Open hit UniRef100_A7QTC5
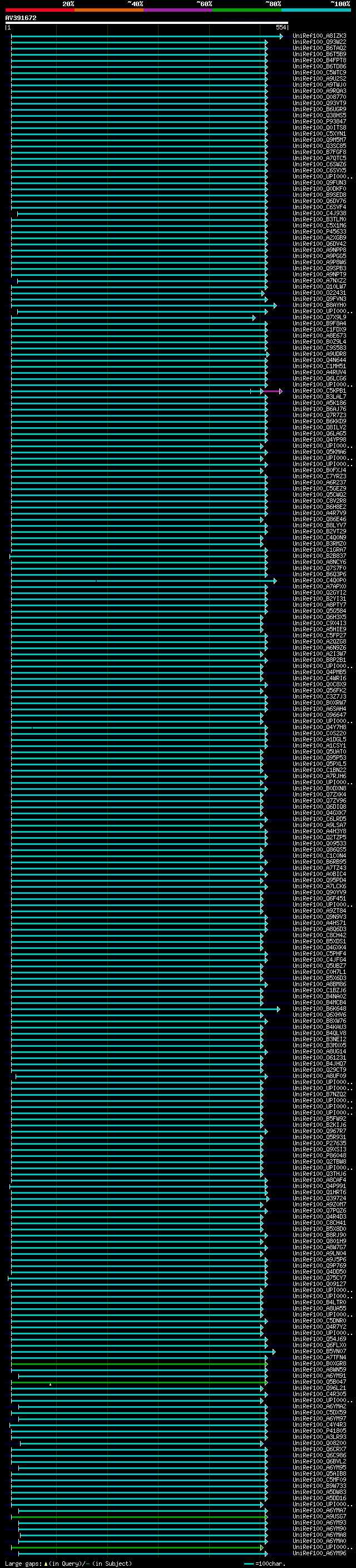Screen dimensions: 356x1568 point(319,159)
